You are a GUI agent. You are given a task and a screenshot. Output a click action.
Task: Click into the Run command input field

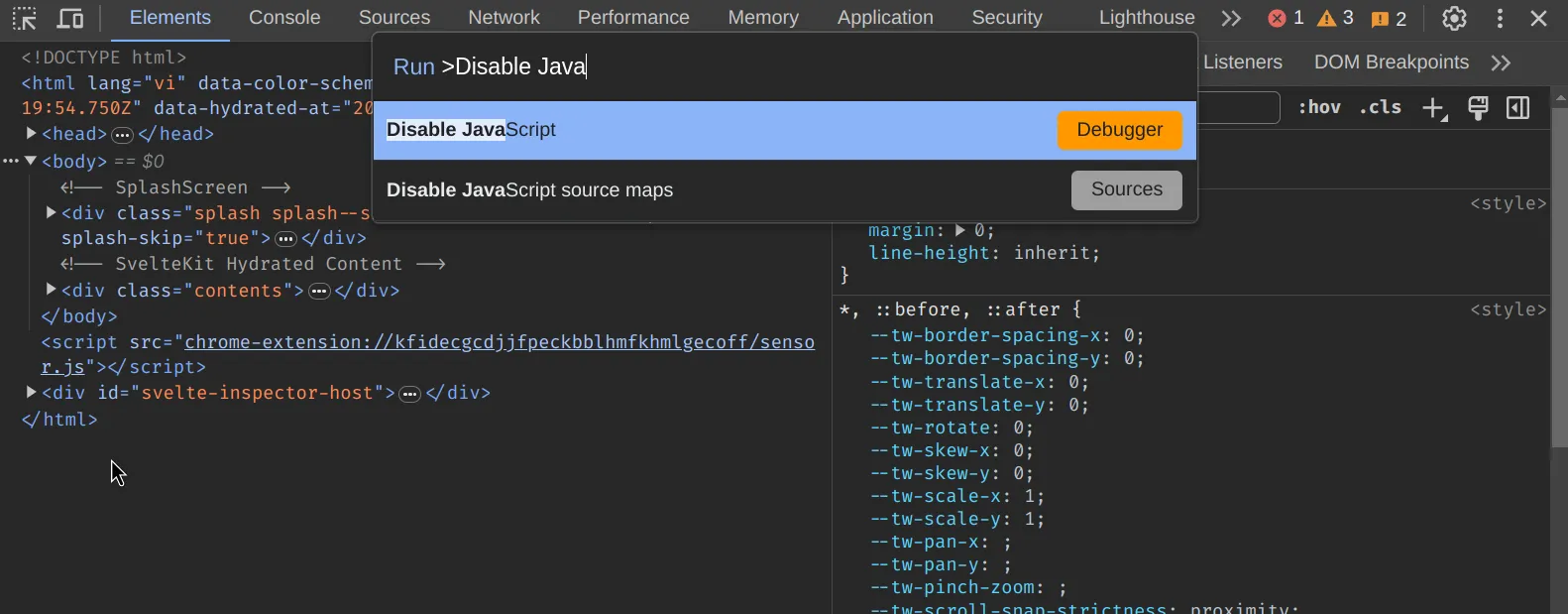point(785,67)
